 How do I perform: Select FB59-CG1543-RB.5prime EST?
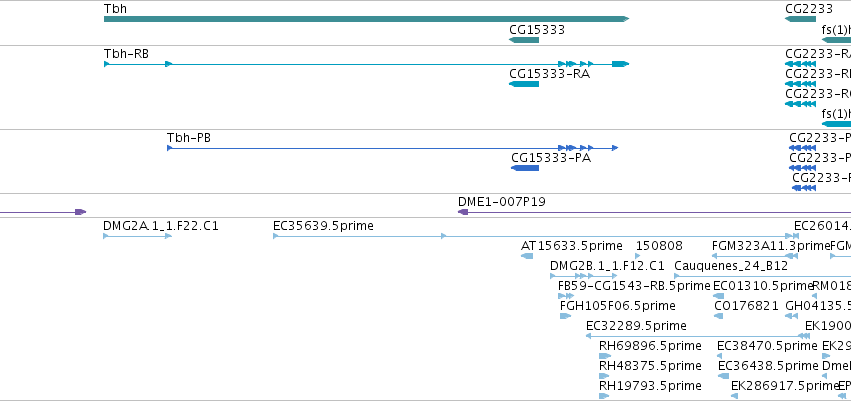click(x=566, y=296)
